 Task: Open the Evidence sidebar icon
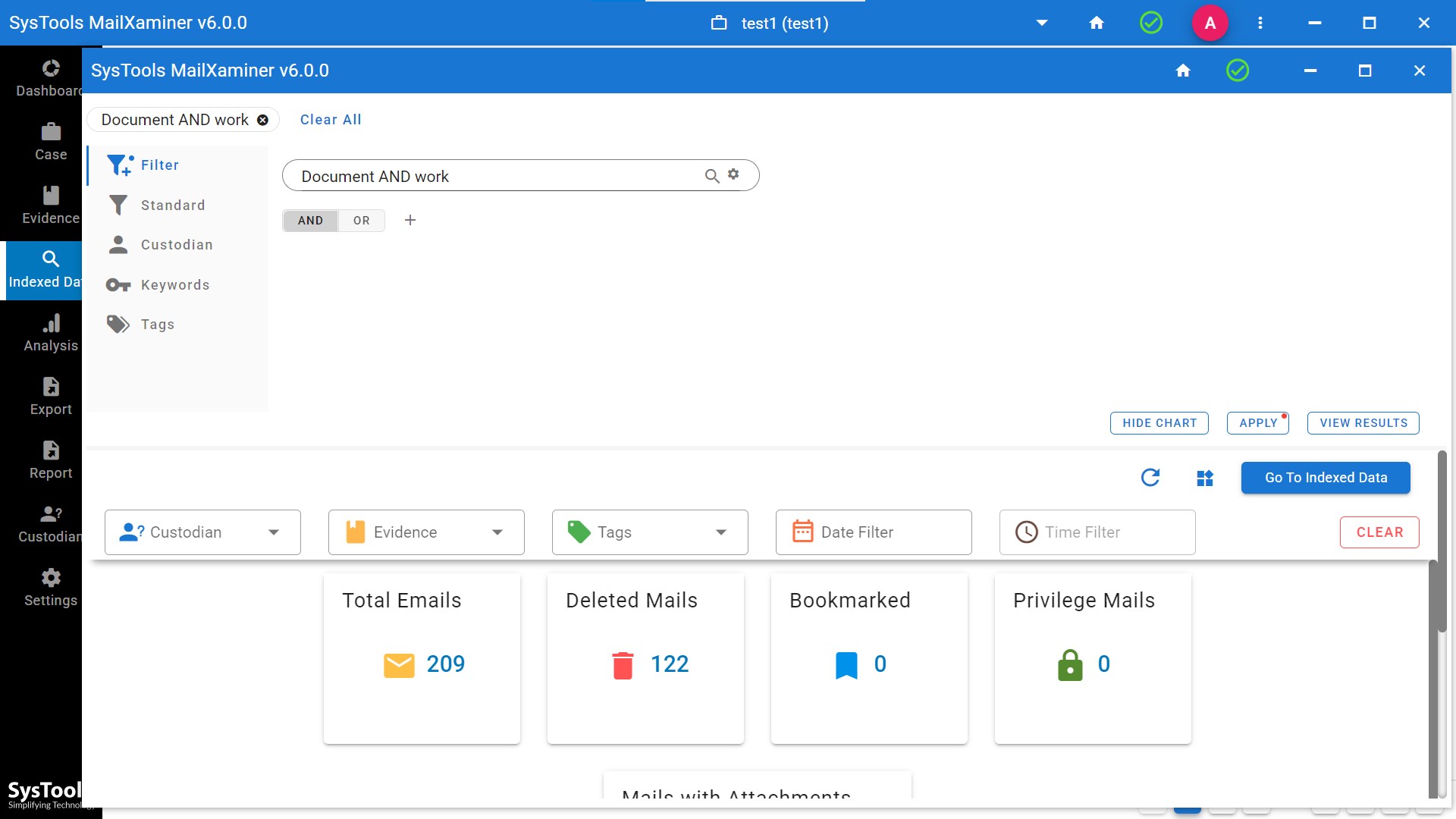point(51,196)
